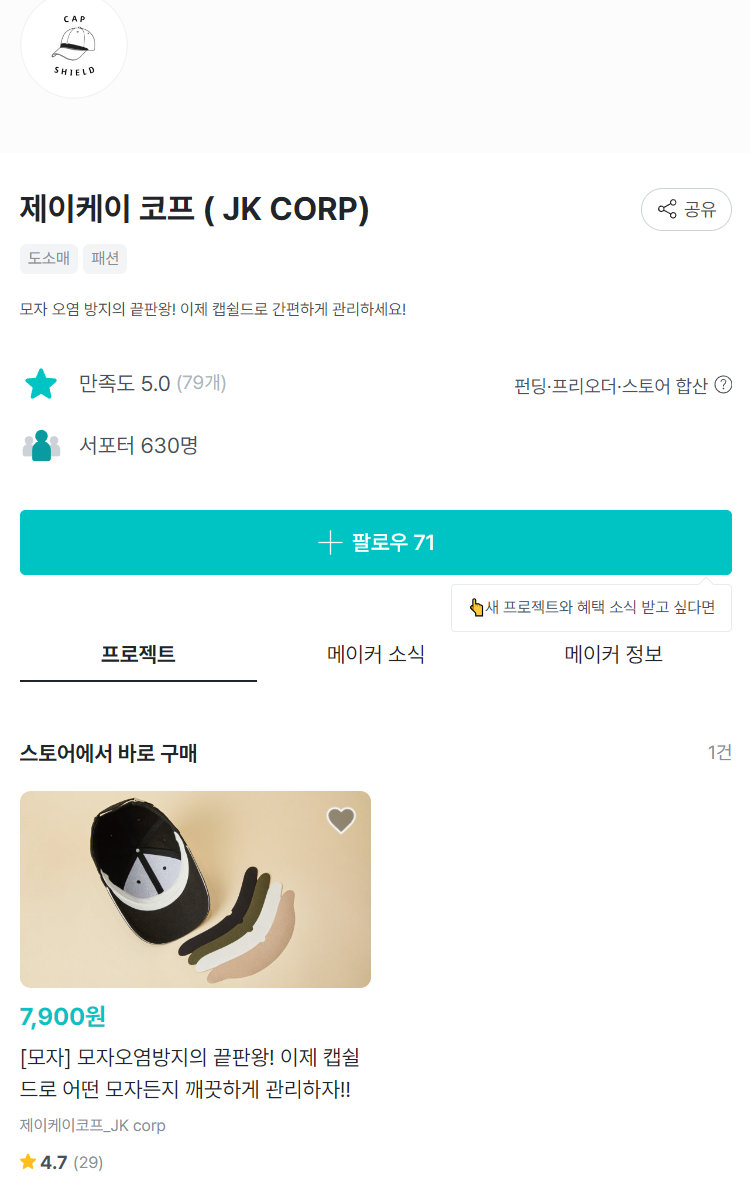Click the 공유 share button

(686, 209)
